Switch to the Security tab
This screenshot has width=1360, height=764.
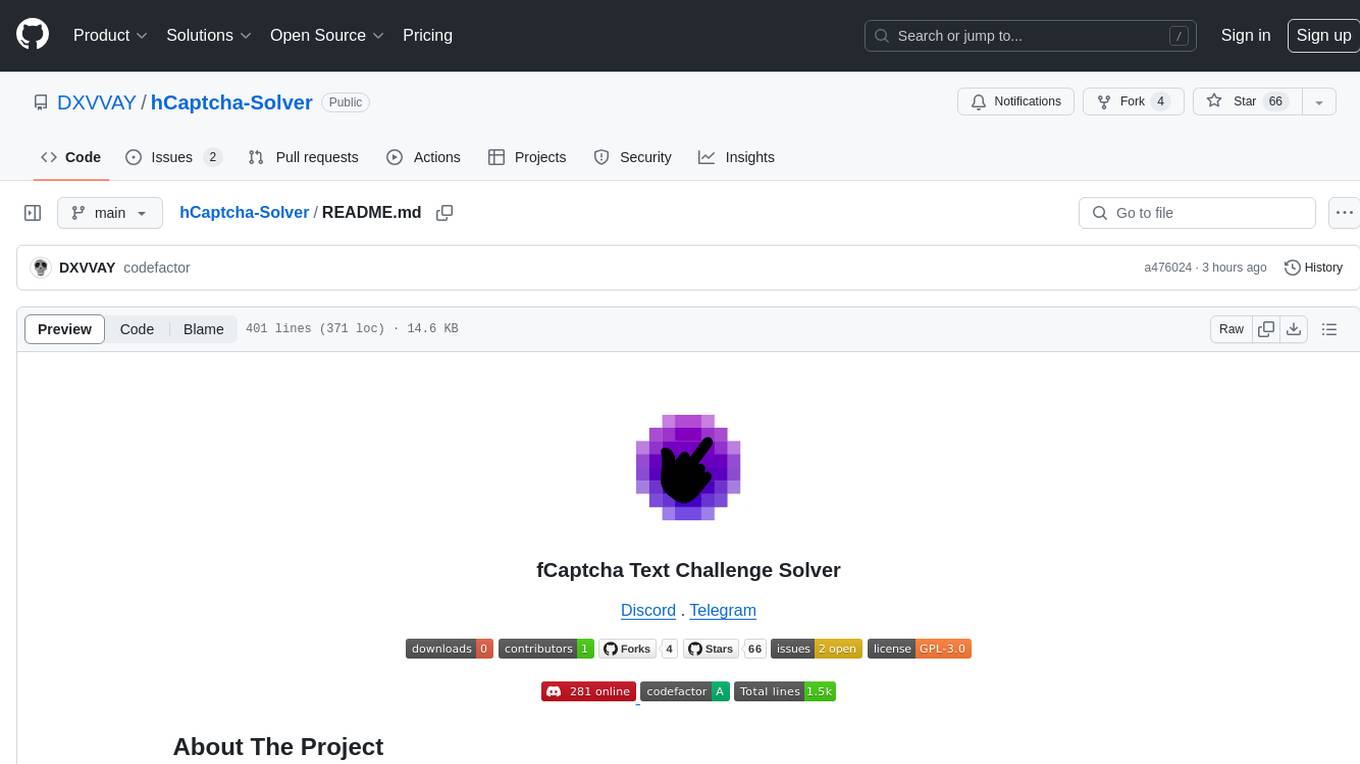(x=632, y=157)
